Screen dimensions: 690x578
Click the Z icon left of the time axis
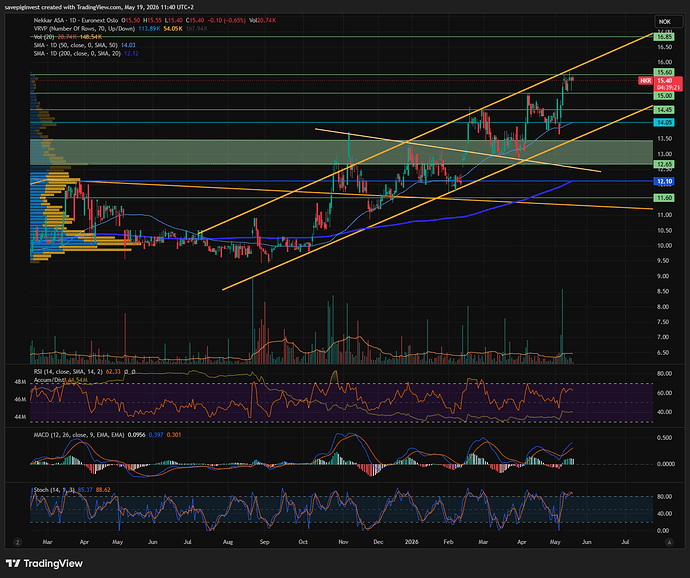18,542
